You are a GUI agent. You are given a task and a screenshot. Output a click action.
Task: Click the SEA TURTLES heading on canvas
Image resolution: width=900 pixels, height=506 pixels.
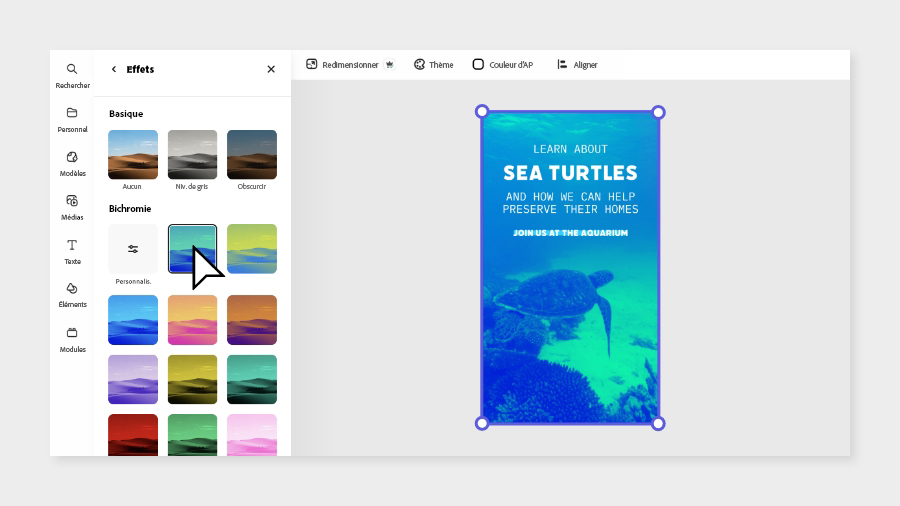click(570, 173)
